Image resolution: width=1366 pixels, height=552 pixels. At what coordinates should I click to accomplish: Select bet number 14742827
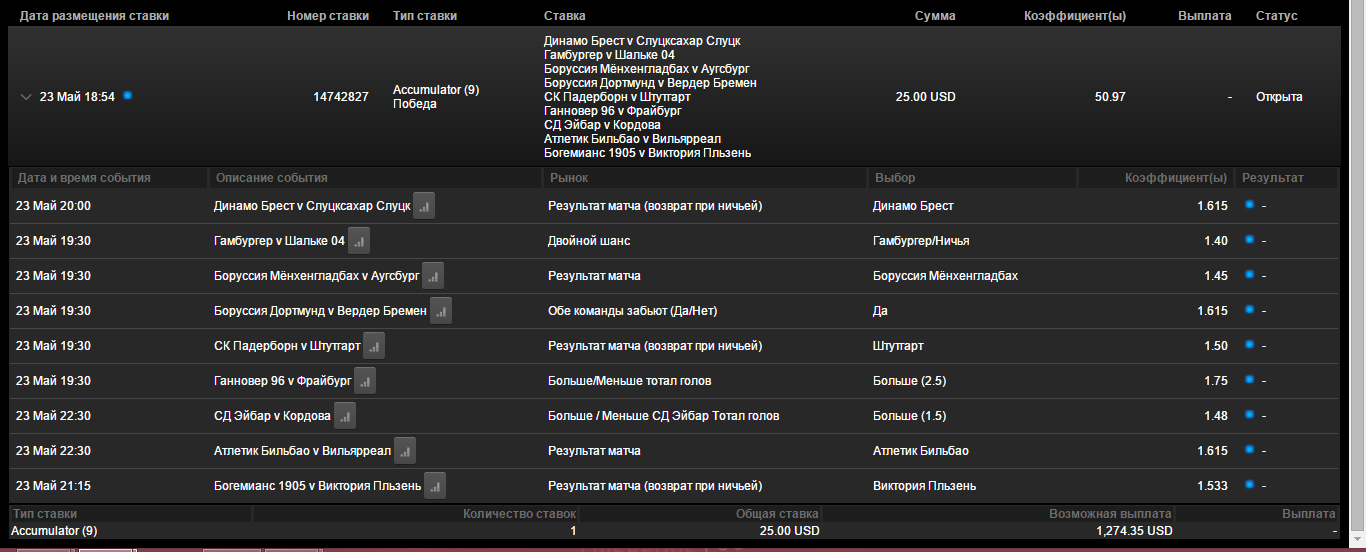tap(341, 97)
